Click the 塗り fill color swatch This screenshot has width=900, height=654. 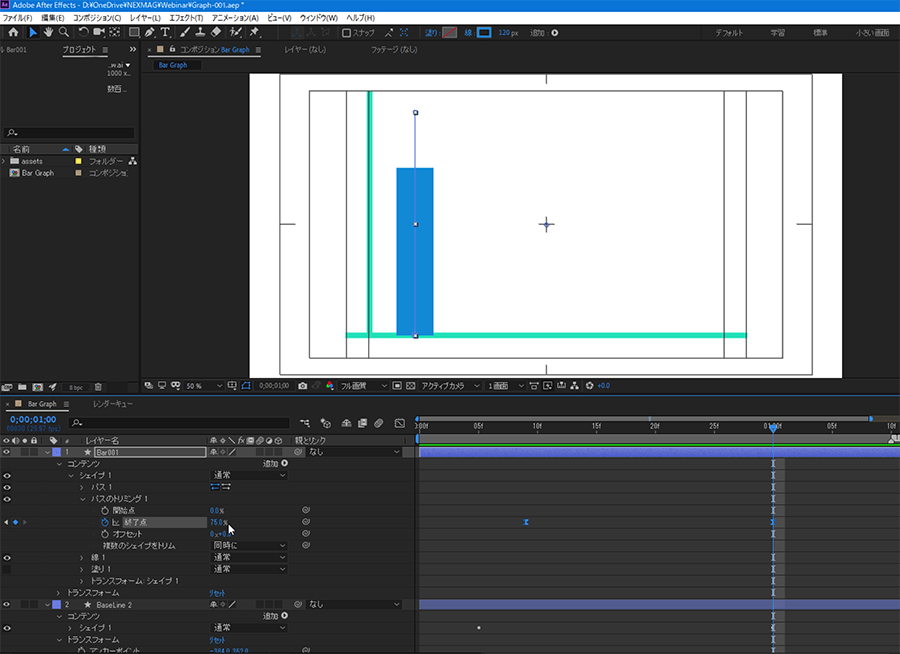point(450,32)
